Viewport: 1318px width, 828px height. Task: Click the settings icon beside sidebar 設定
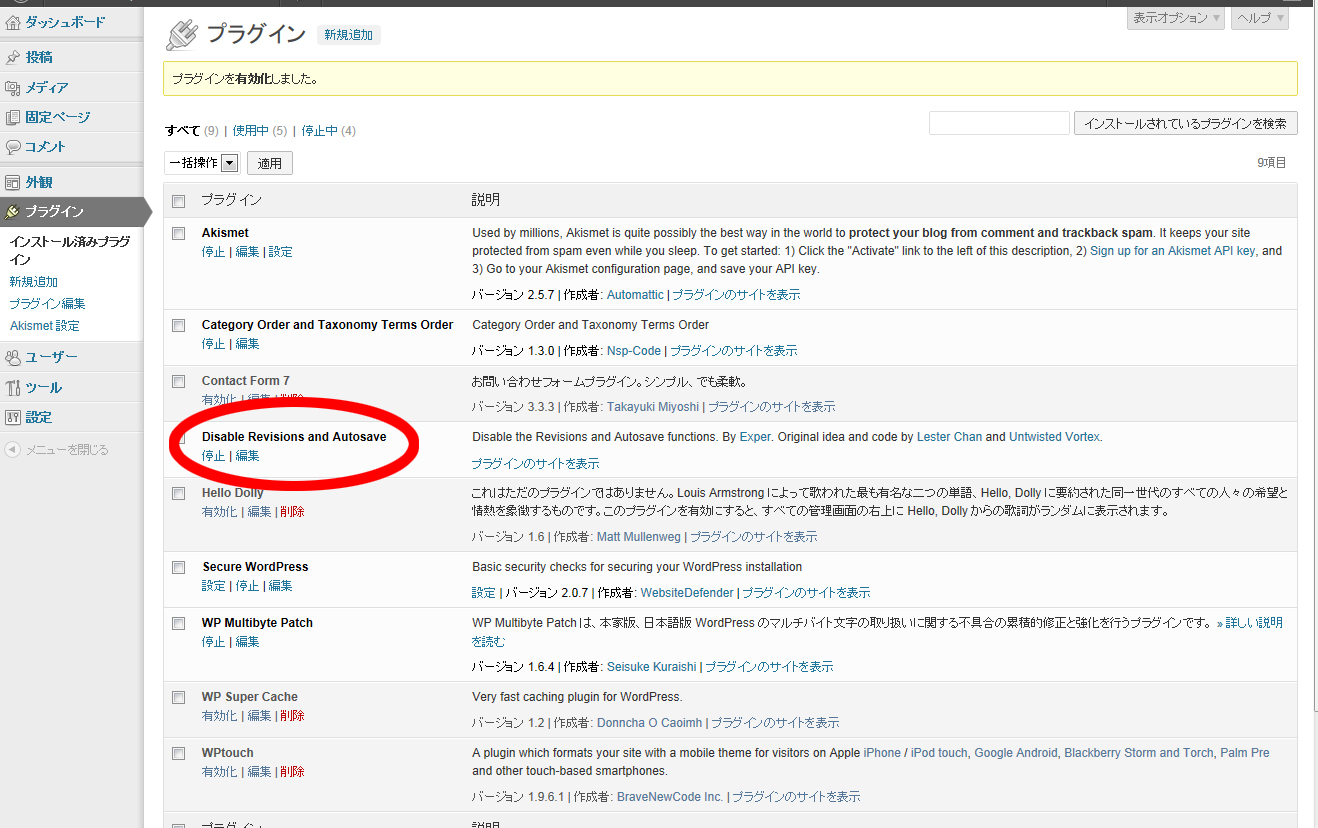coord(13,417)
